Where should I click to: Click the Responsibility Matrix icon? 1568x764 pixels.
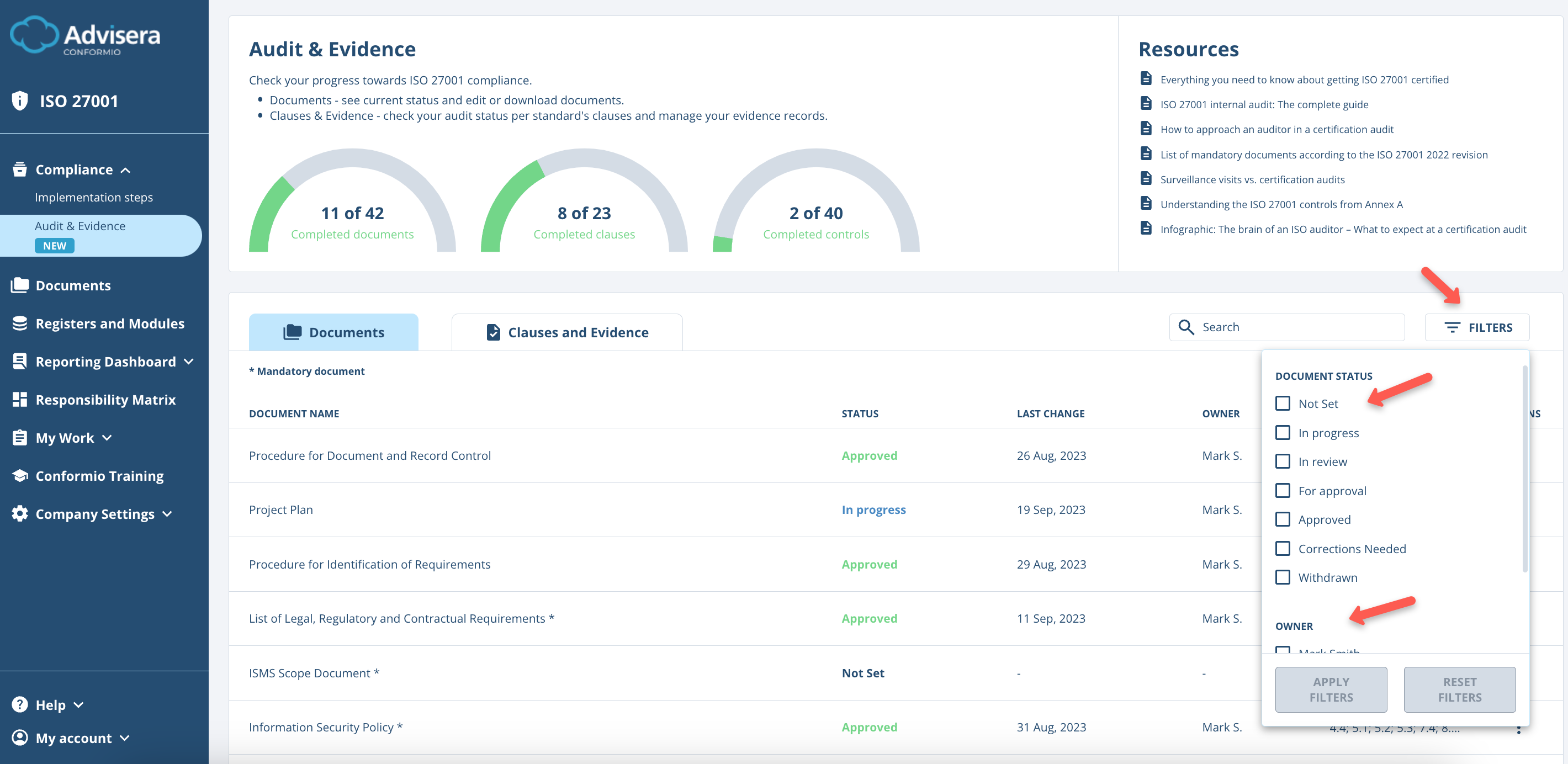(19, 399)
